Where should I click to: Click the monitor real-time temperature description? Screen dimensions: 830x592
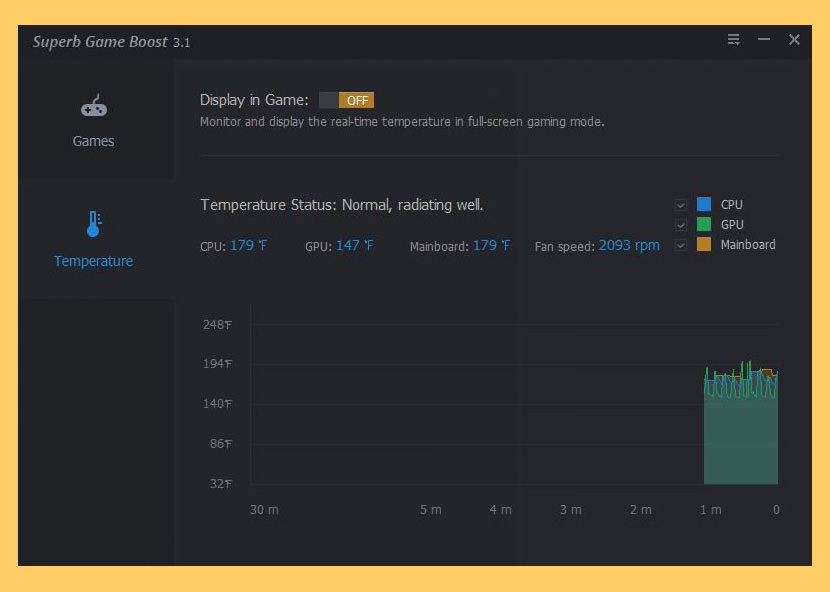click(x=402, y=122)
